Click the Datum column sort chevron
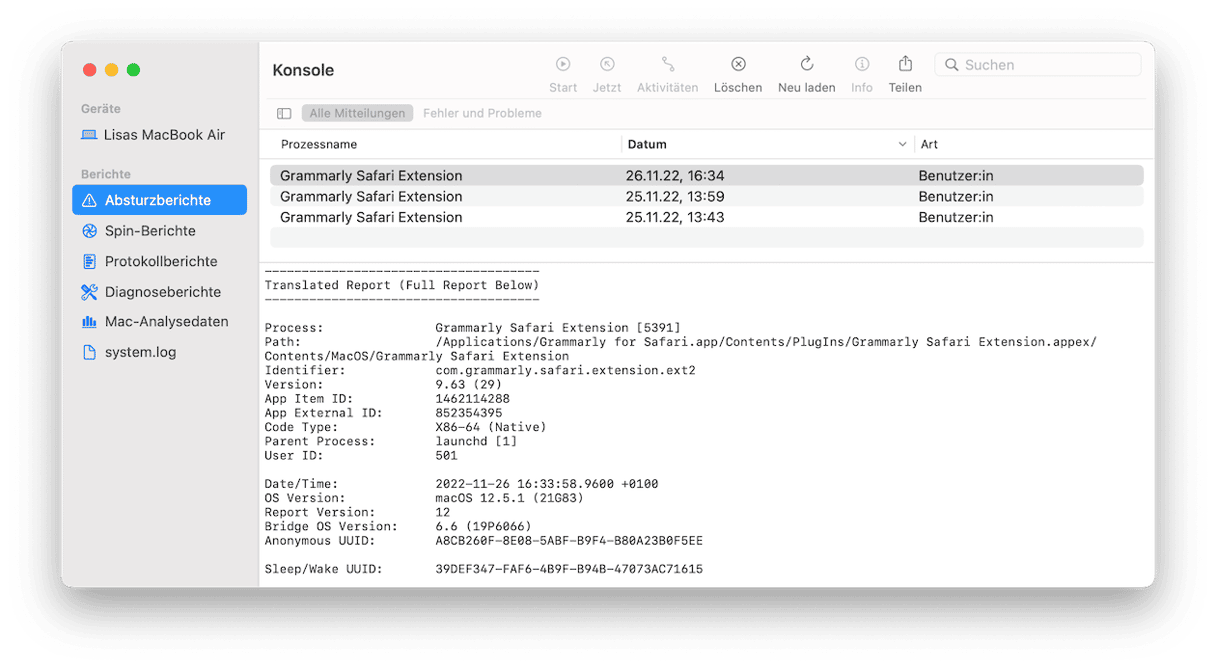Image resolution: width=1216 pixels, height=668 pixels. tap(903, 145)
